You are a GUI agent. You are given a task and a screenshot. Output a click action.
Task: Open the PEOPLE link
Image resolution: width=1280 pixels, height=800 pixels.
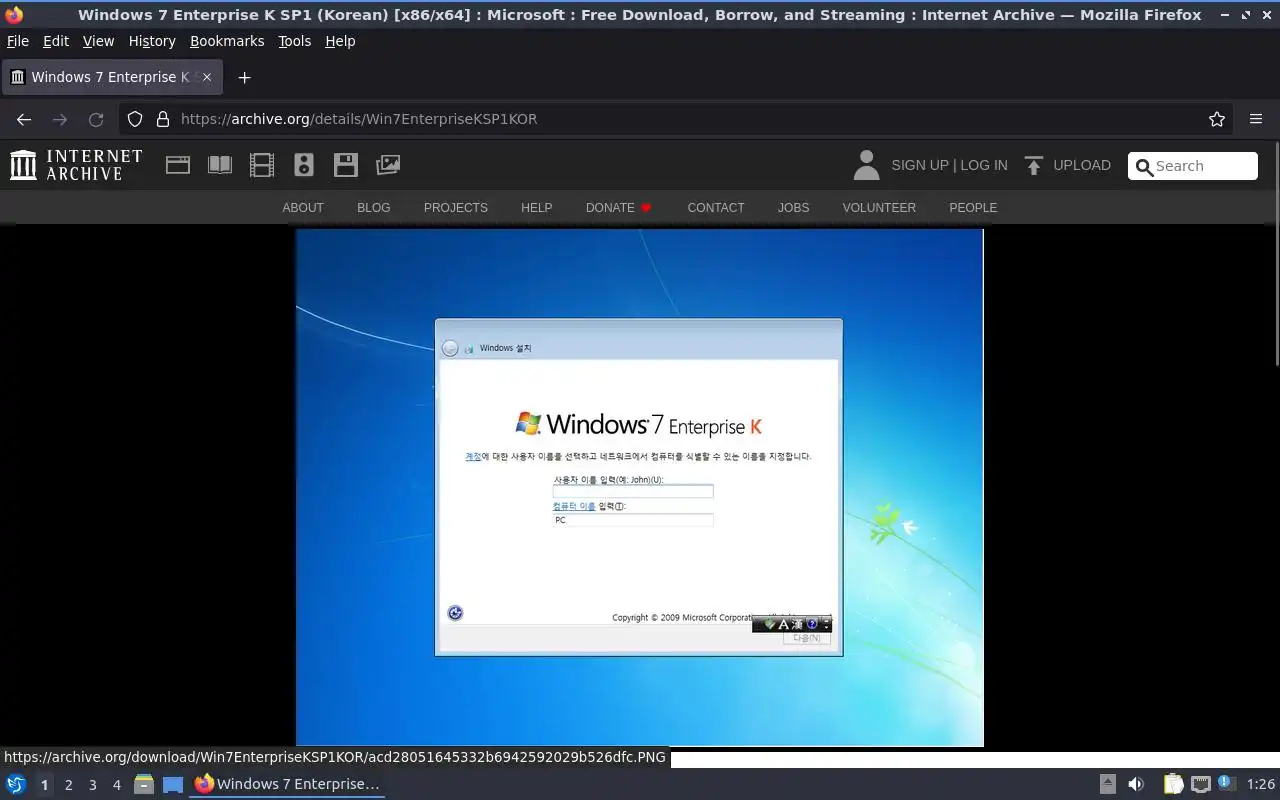[x=973, y=208]
